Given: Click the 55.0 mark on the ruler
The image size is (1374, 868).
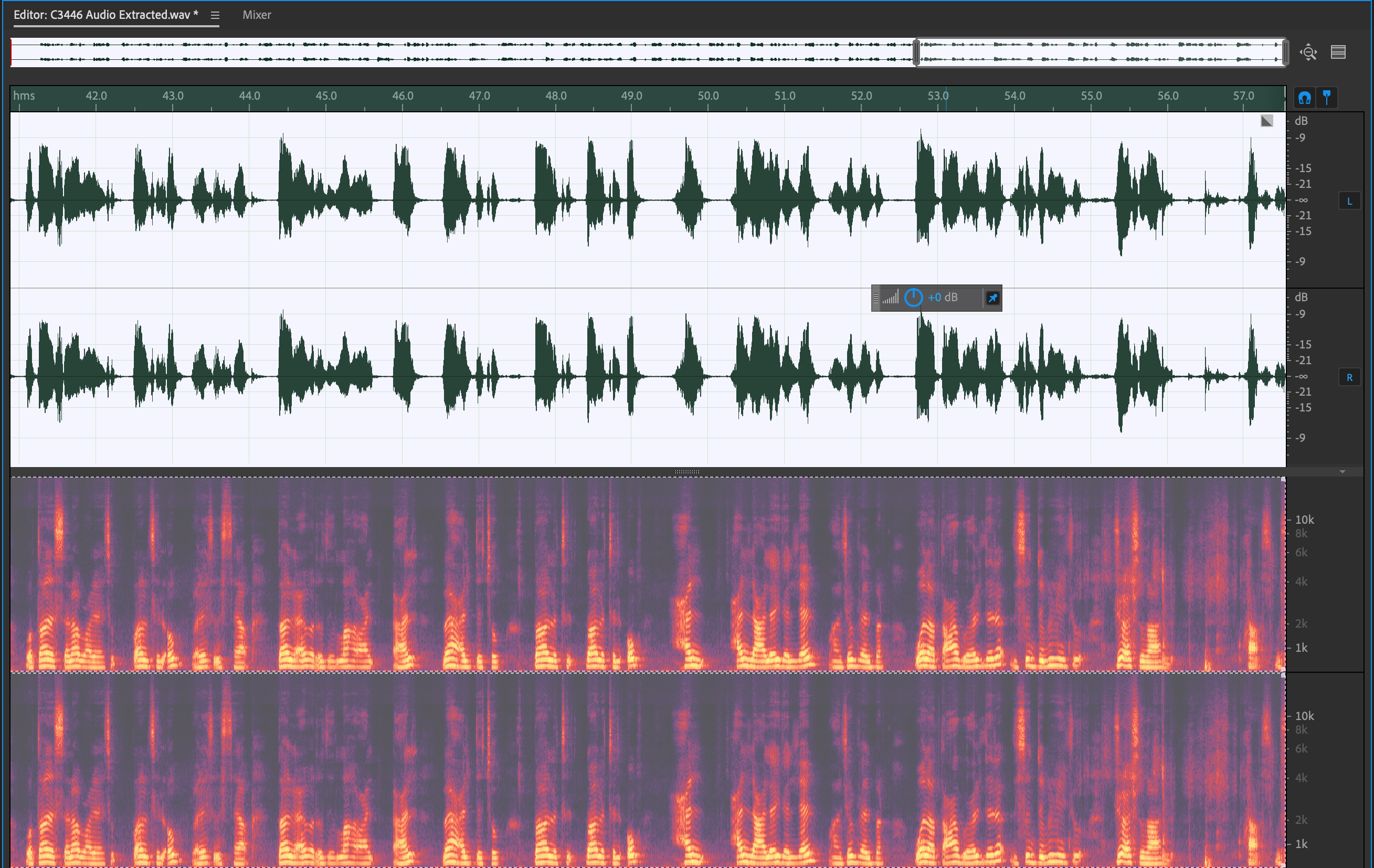Looking at the screenshot, I should pyautogui.click(x=1091, y=96).
